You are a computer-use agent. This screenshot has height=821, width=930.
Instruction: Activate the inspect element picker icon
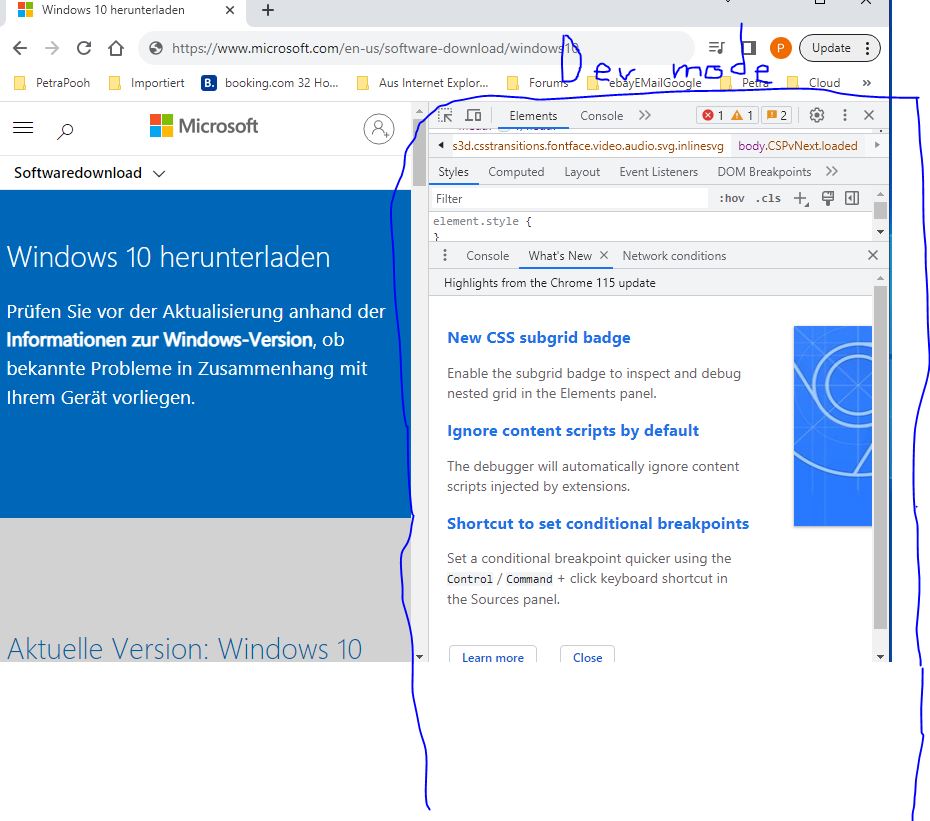click(x=445, y=115)
